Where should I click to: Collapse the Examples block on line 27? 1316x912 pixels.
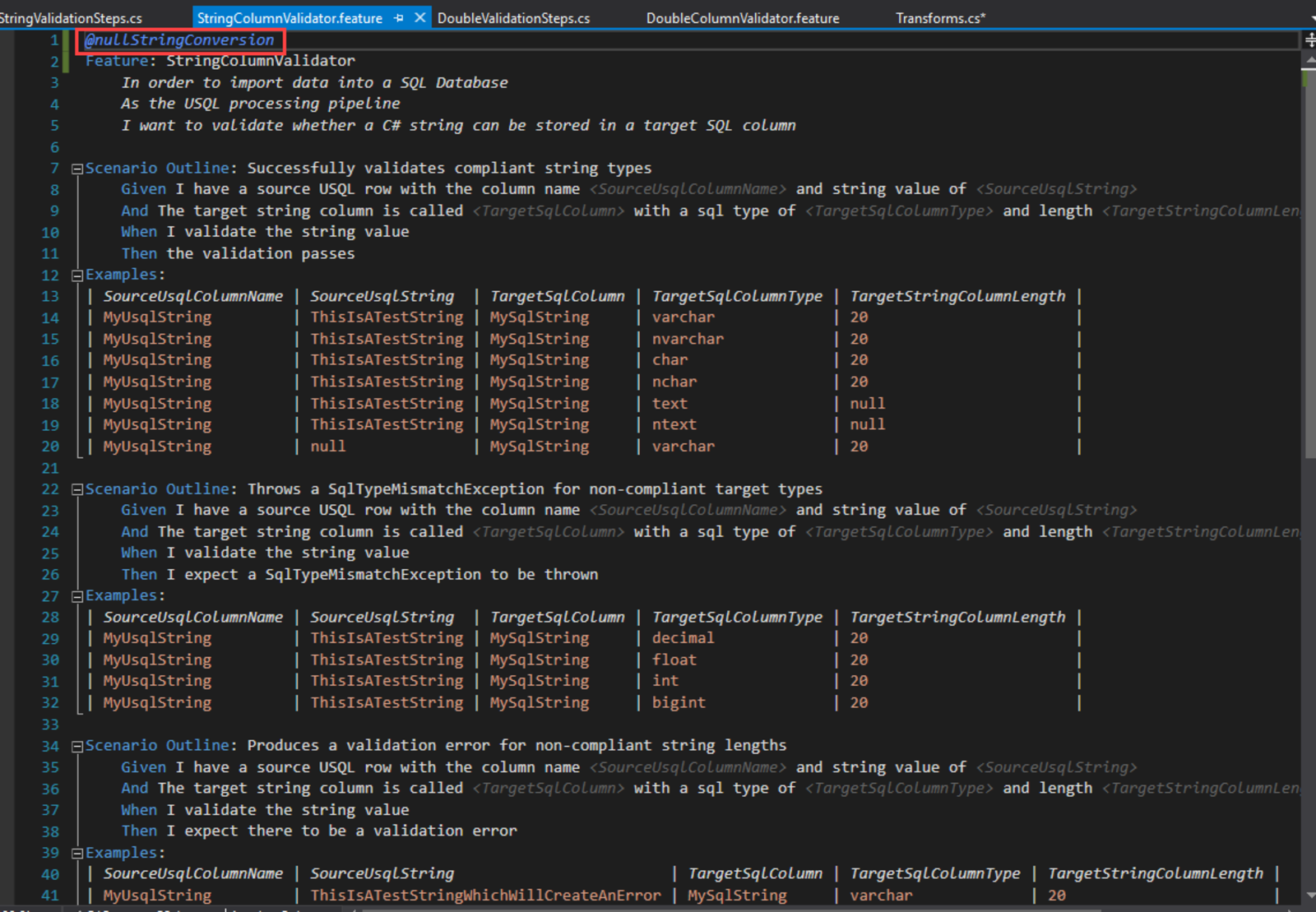(77, 596)
